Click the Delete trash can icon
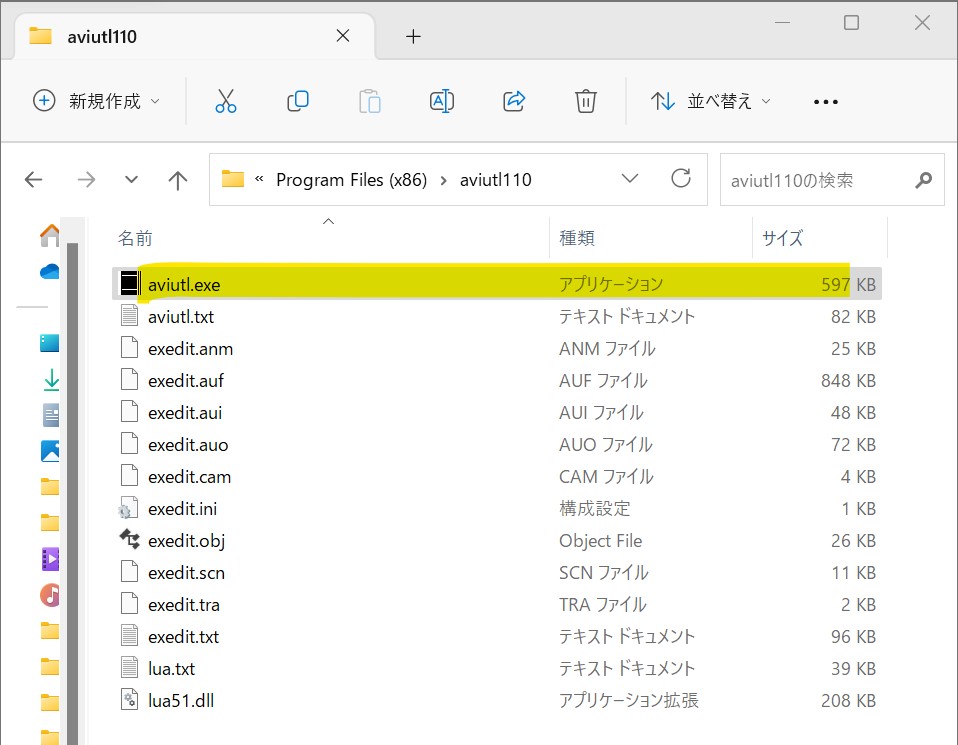The width and height of the screenshot is (958, 745). click(x=585, y=101)
